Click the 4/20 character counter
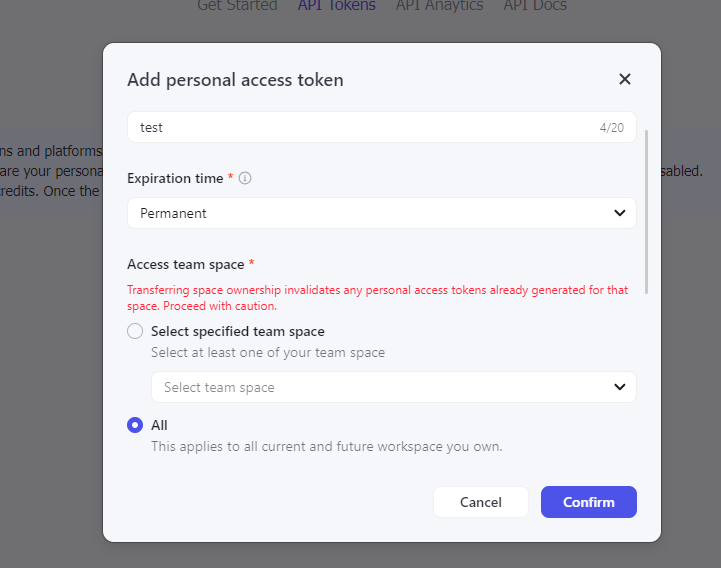This screenshot has width=721, height=568. click(x=612, y=128)
